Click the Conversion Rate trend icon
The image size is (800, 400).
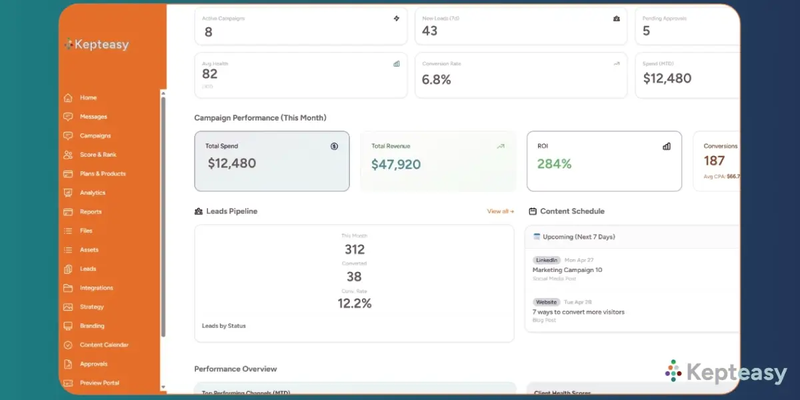tap(616, 64)
